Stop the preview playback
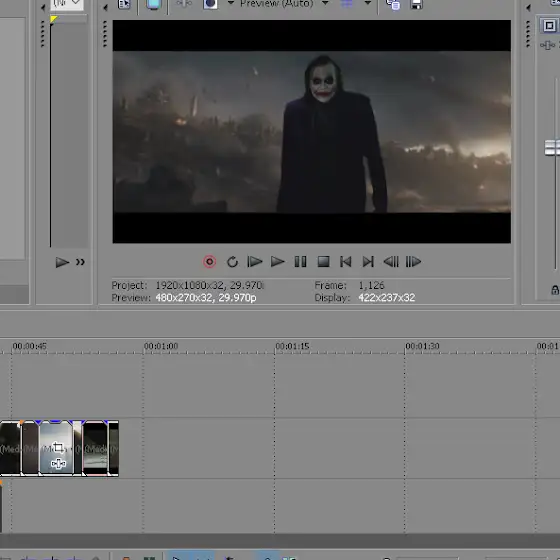 (324, 262)
